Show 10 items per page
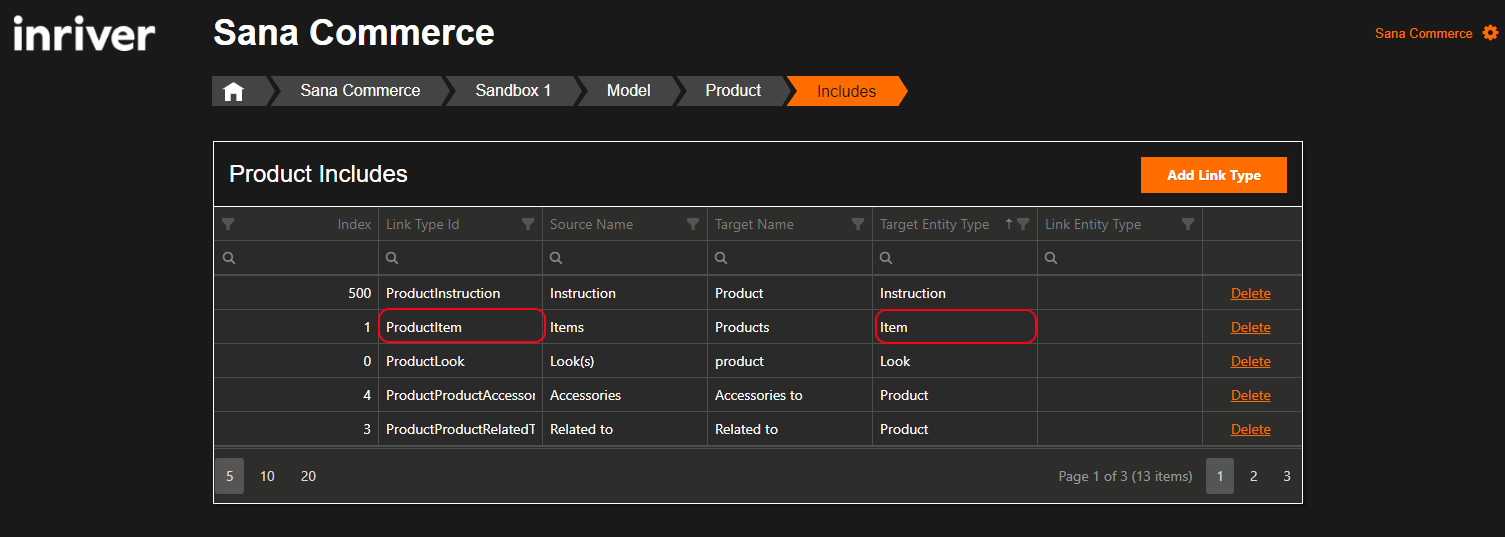Image resolution: width=1505 pixels, height=537 pixels. [267, 476]
